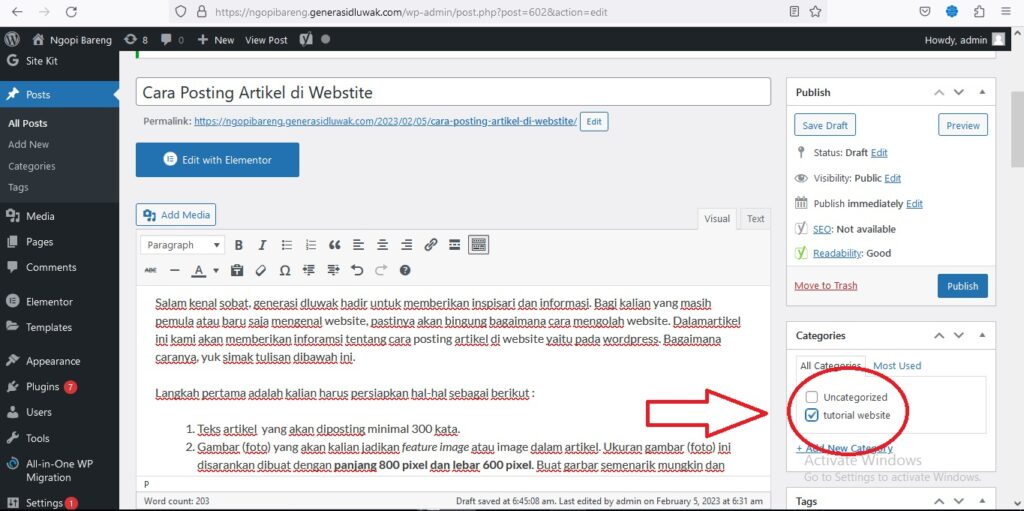Viewport: 1024px width, 511px height.
Task: Insert Read More tag
Action: 455,245
